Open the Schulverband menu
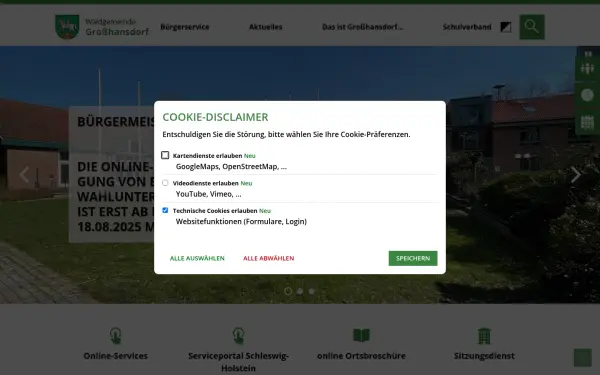The width and height of the screenshot is (600, 375). pyautogui.click(x=467, y=27)
